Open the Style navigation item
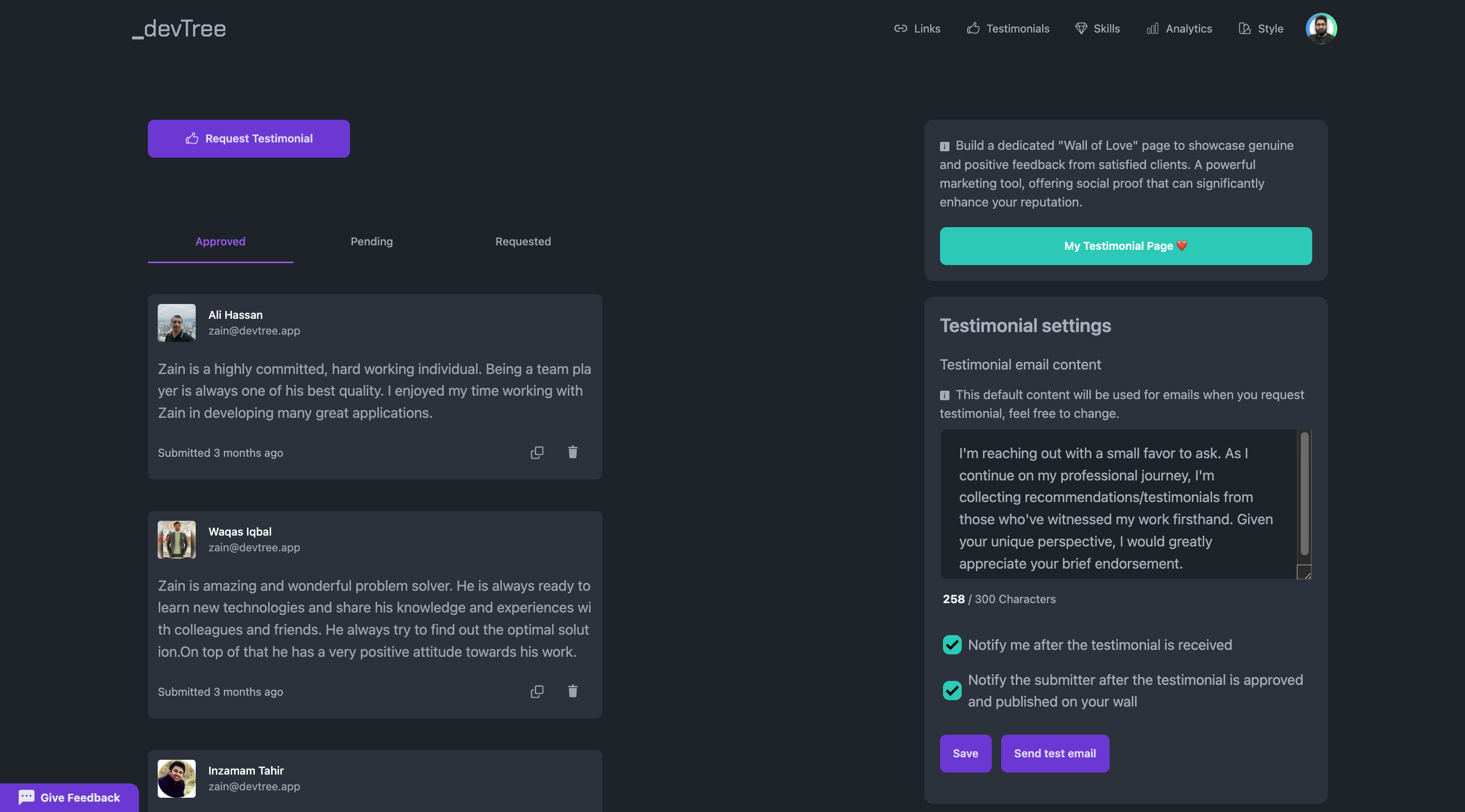This screenshot has height=812, width=1465. [x=1261, y=29]
